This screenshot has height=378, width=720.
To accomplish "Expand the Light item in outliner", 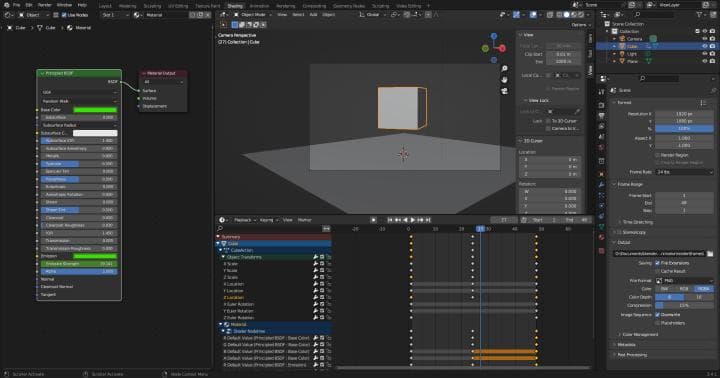I will (x=614, y=54).
